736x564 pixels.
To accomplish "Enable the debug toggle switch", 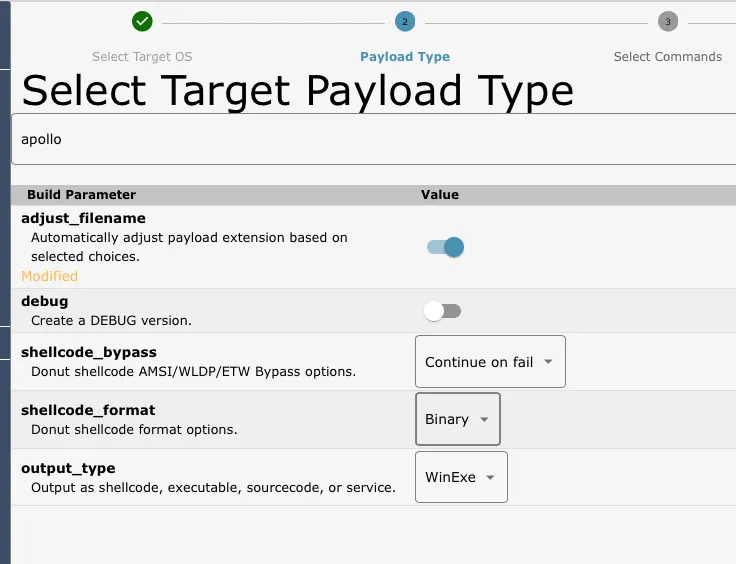I will click(x=442, y=311).
